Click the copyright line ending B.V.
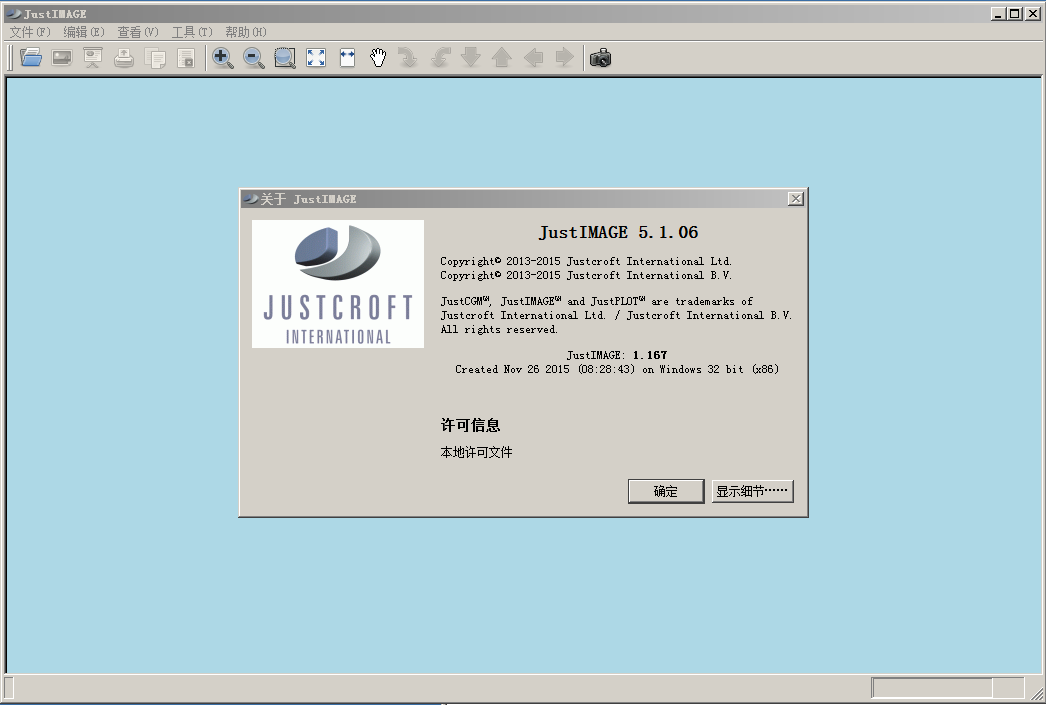This screenshot has width=1046, height=705. pos(586,275)
